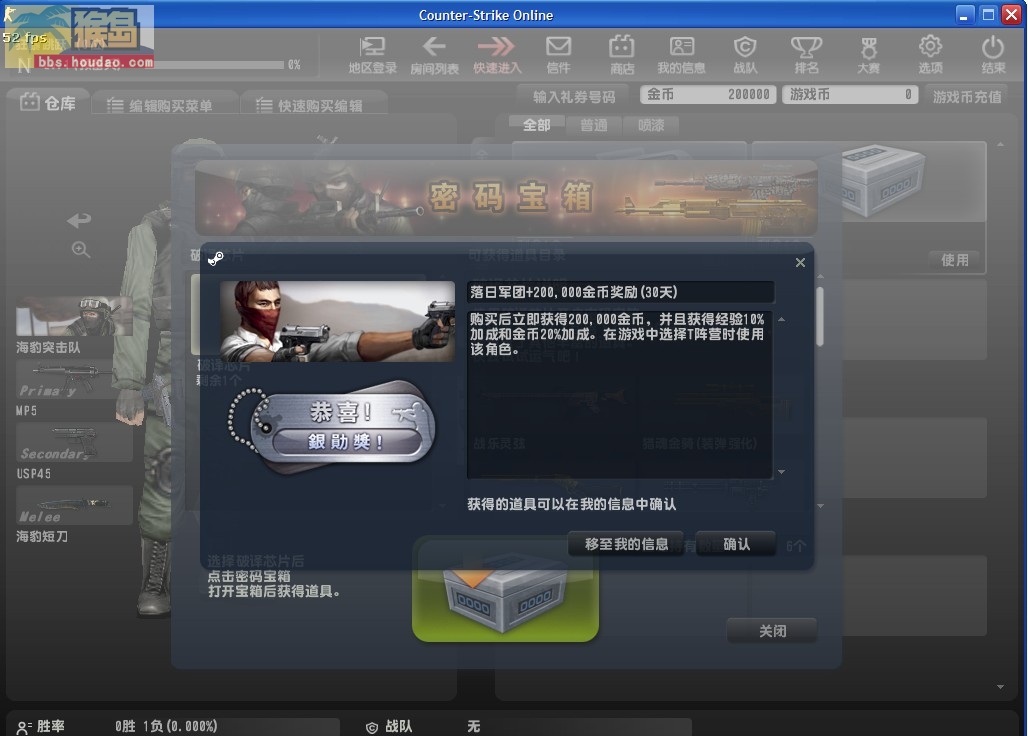The height and width of the screenshot is (736, 1028).
Task: Open the shop (商店) icon
Action: pos(622,54)
